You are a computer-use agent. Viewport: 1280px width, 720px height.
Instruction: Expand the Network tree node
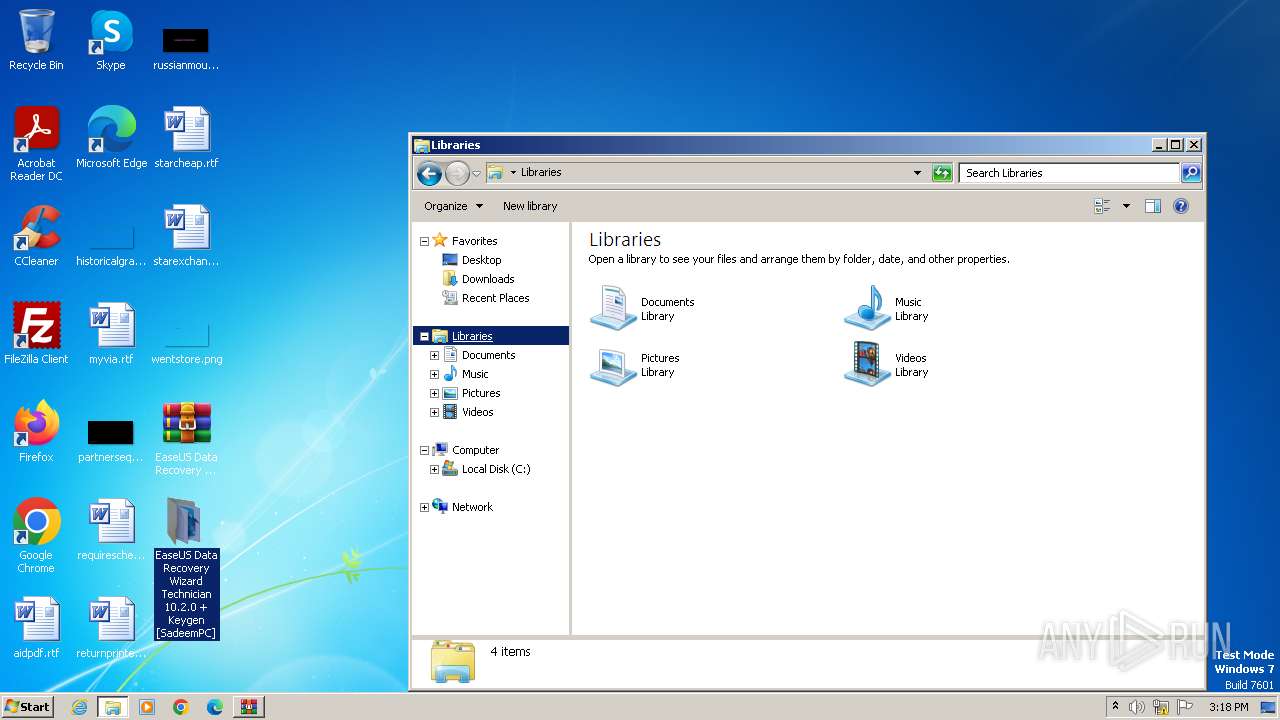[424, 507]
